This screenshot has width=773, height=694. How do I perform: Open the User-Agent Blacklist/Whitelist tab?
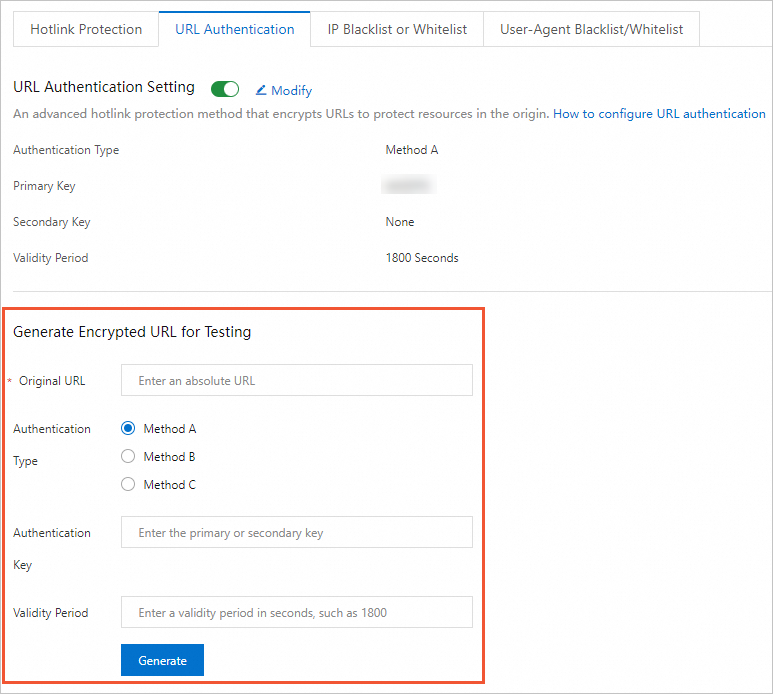(x=591, y=29)
